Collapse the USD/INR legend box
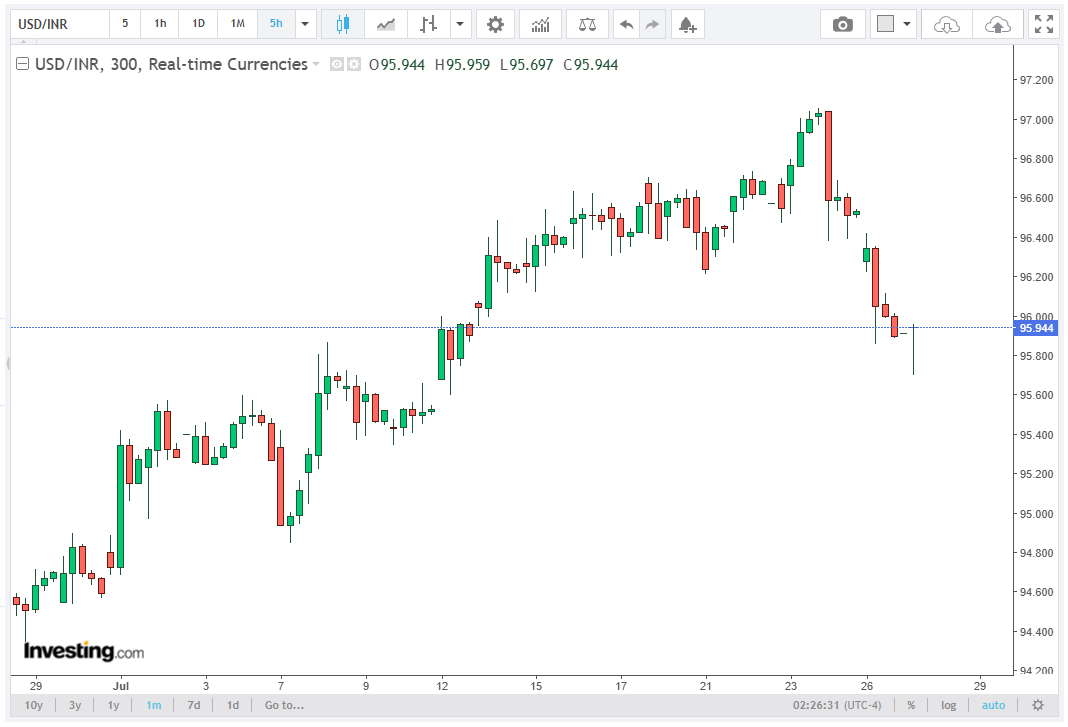 pos(22,64)
